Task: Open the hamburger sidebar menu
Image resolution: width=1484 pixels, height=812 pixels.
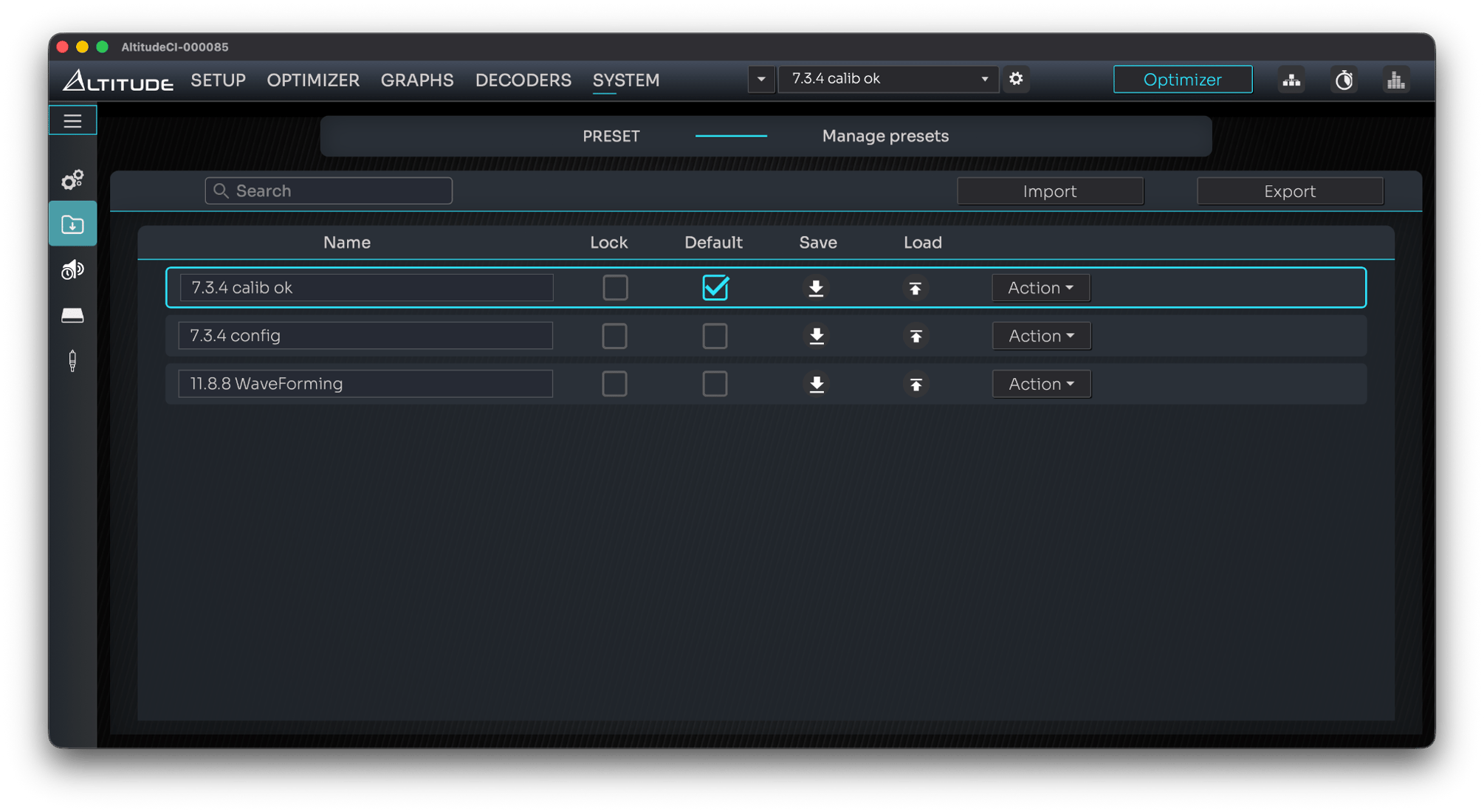Action: point(72,121)
